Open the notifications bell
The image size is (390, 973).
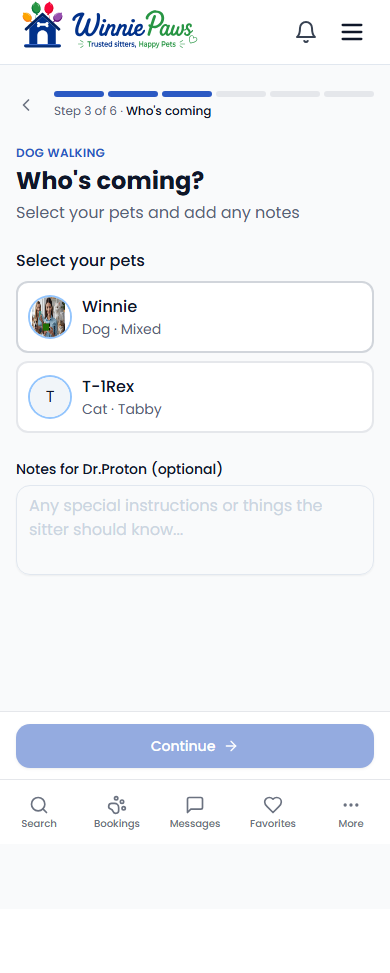tap(306, 32)
